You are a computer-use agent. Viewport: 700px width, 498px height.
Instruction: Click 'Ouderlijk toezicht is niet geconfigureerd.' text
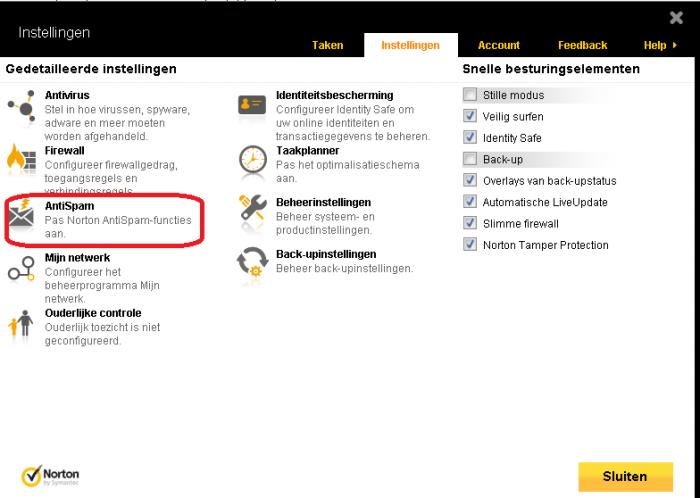(x=102, y=334)
